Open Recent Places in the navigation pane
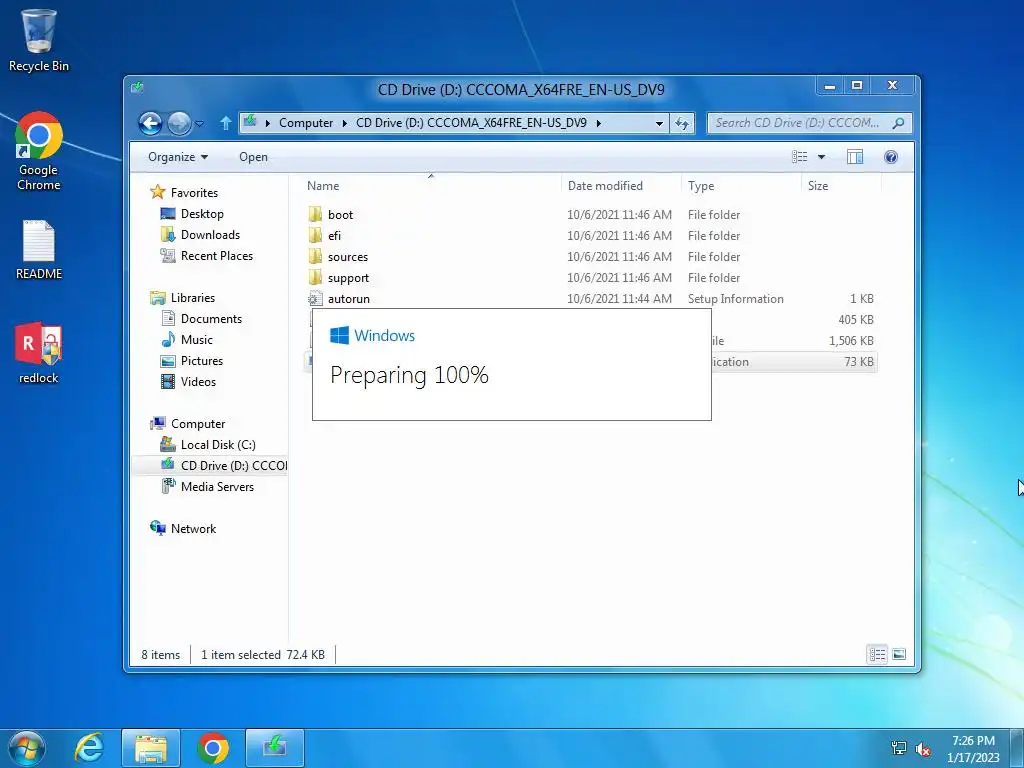Image resolution: width=1024 pixels, height=768 pixels. point(206,255)
